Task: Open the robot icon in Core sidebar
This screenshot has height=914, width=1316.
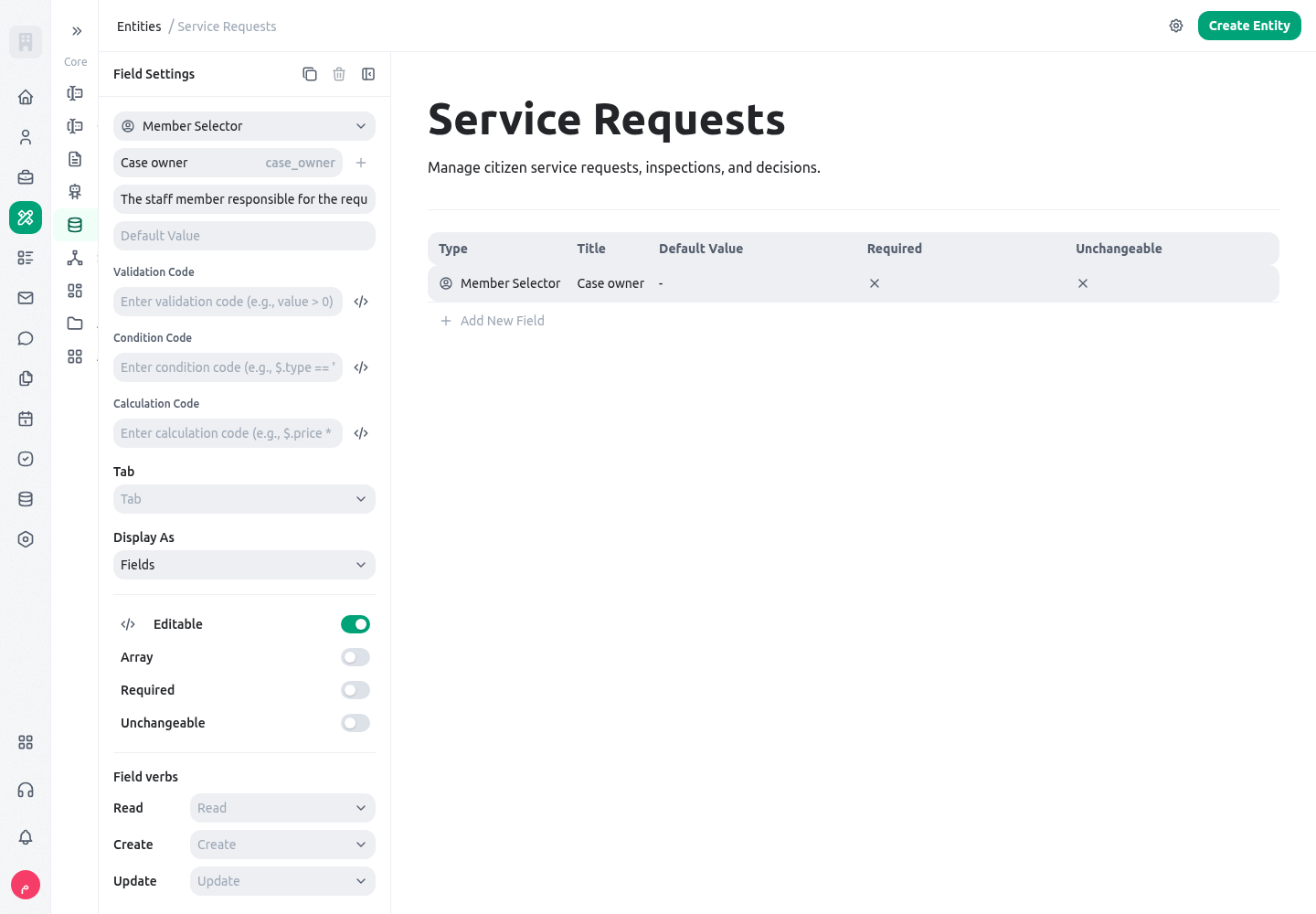Action: [x=75, y=192]
